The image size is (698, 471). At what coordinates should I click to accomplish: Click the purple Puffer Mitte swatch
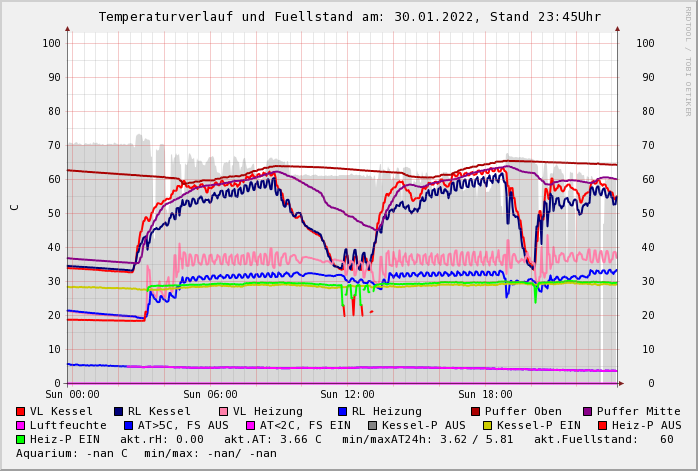point(588,411)
